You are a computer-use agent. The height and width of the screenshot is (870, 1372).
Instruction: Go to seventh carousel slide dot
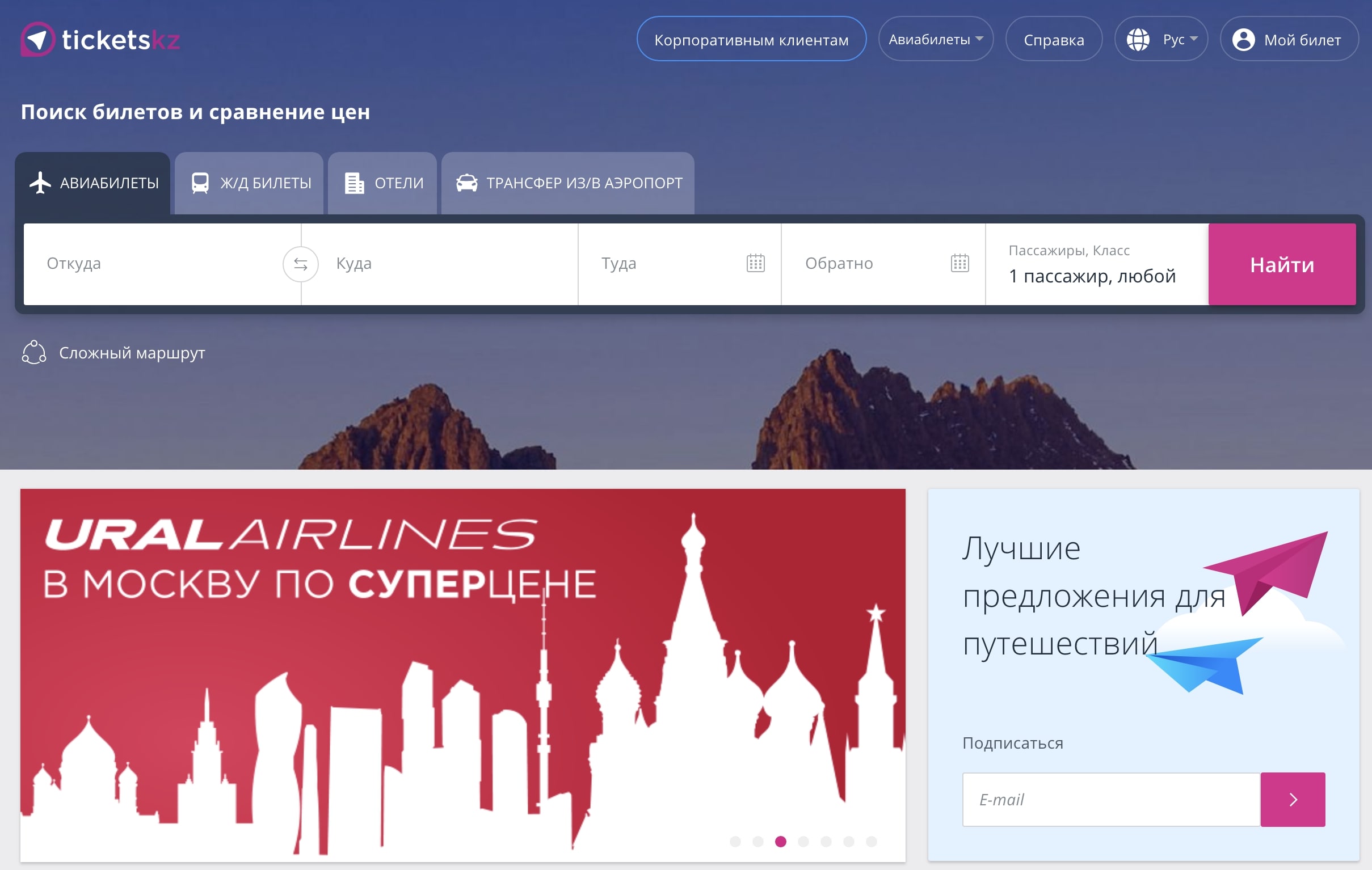click(871, 842)
